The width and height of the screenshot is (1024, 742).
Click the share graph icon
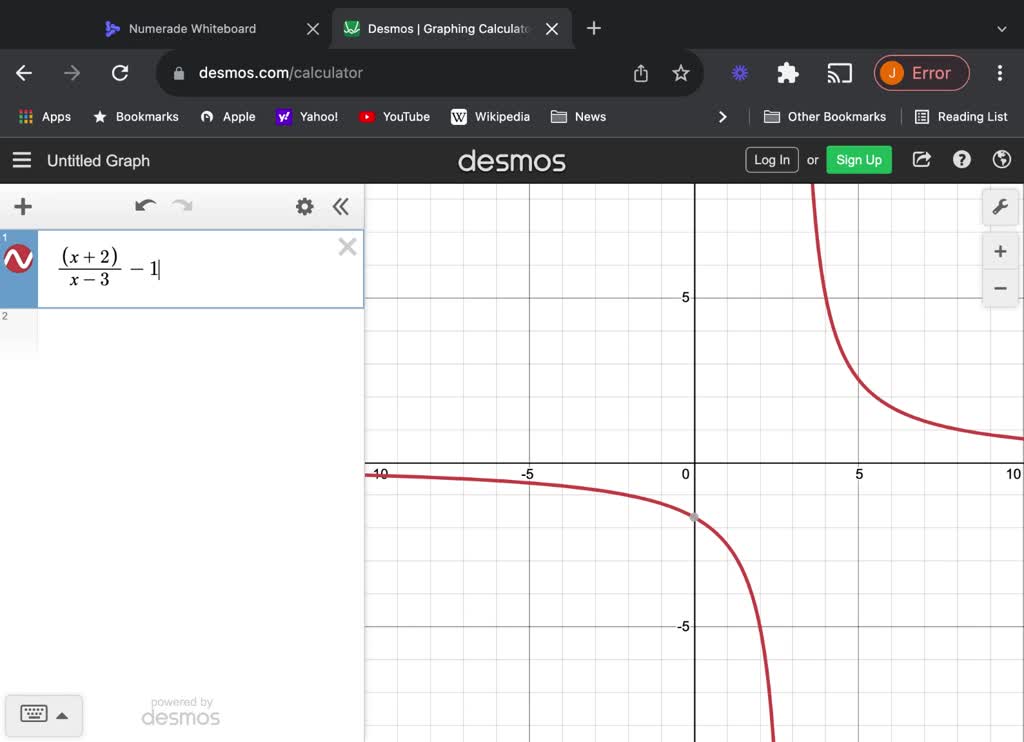(921, 159)
